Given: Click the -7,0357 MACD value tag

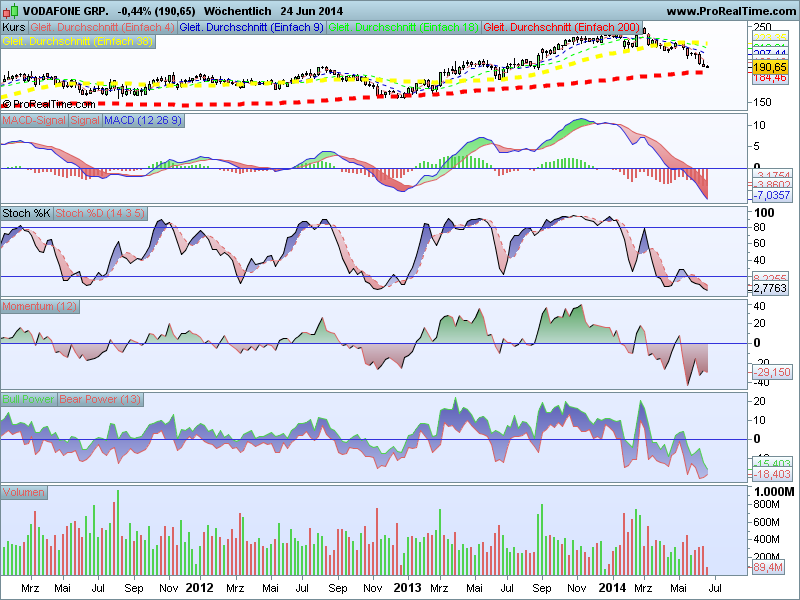Looking at the screenshot, I should [772, 195].
